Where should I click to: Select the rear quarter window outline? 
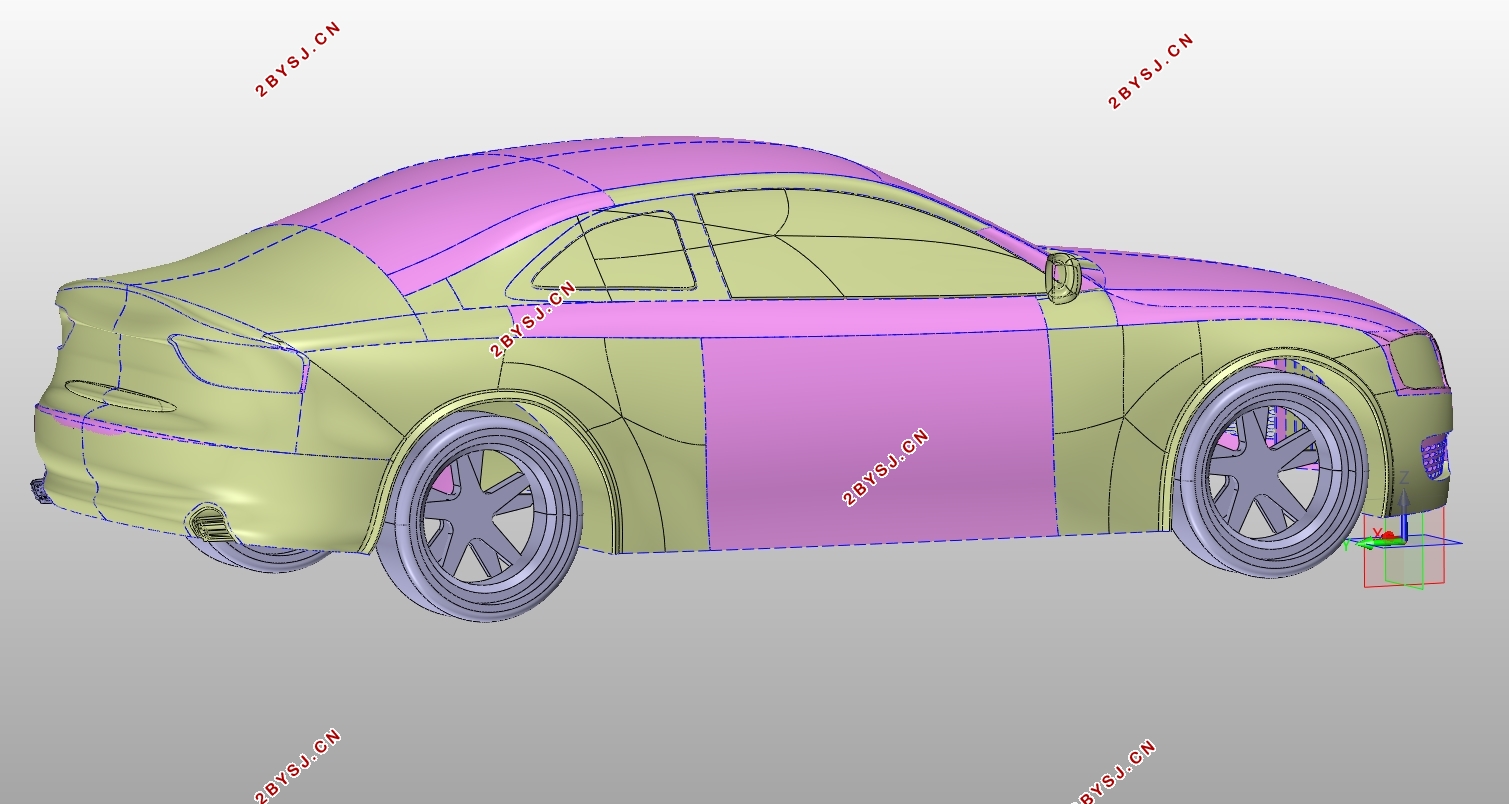pyautogui.click(x=615, y=252)
